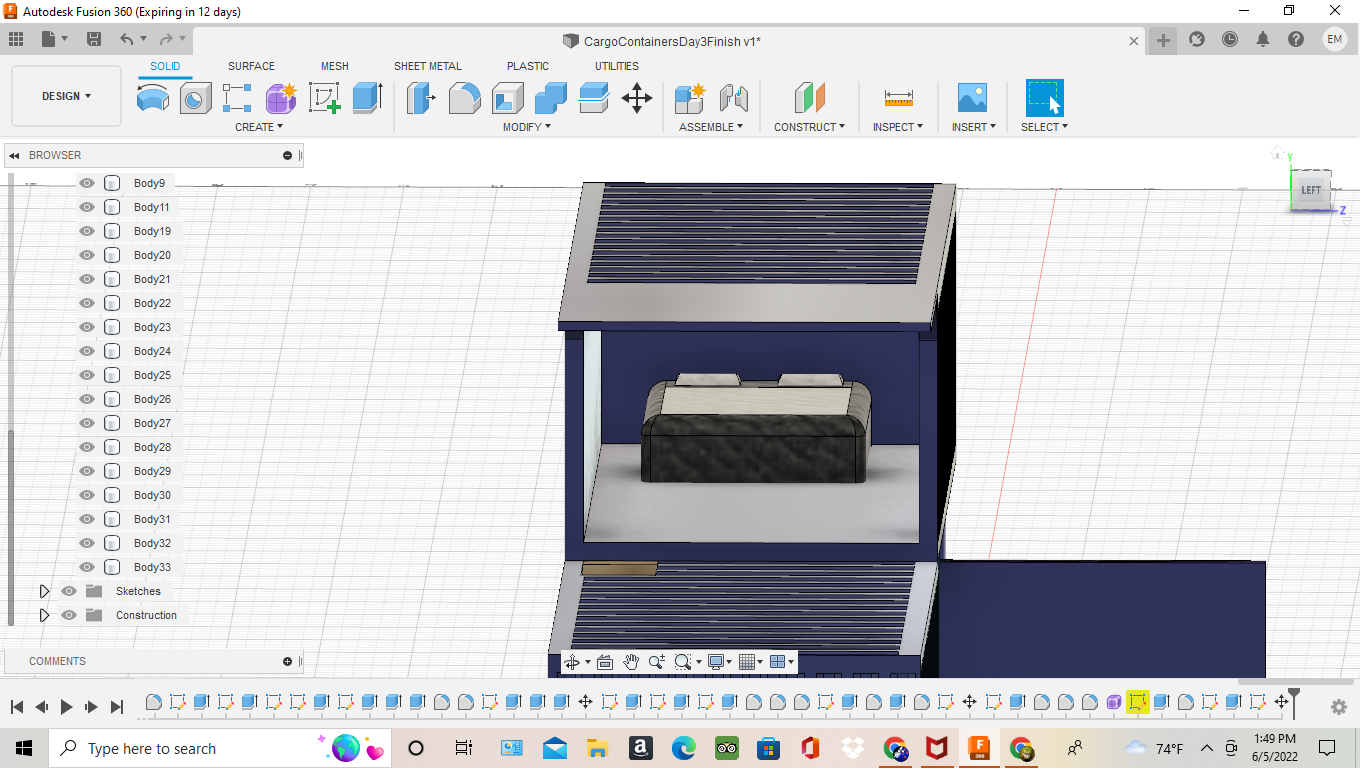Click the Measure ruler icon
Viewport: 1360px width, 768px height.
pos(898,98)
